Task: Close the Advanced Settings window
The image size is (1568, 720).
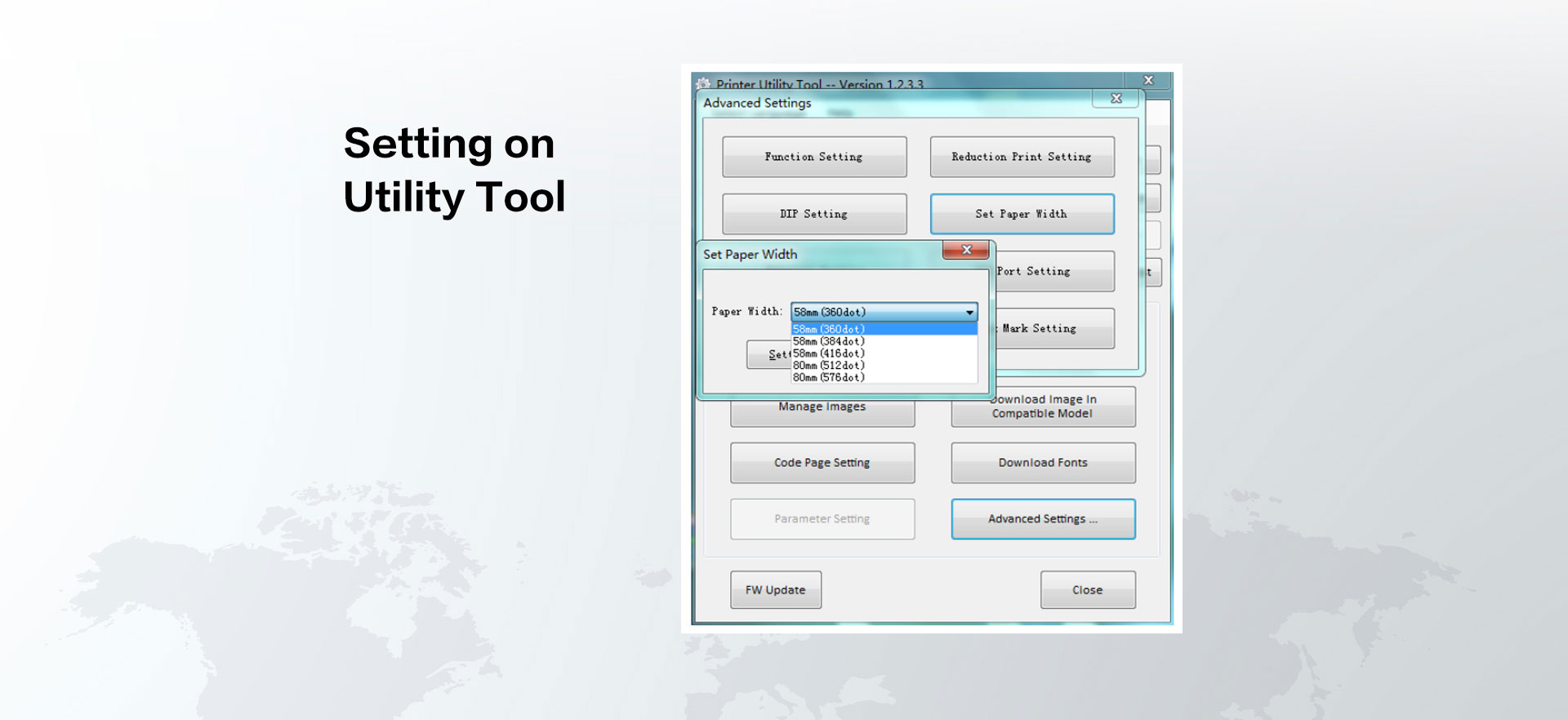Action: pyautogui.click(x=1116, y=99)
